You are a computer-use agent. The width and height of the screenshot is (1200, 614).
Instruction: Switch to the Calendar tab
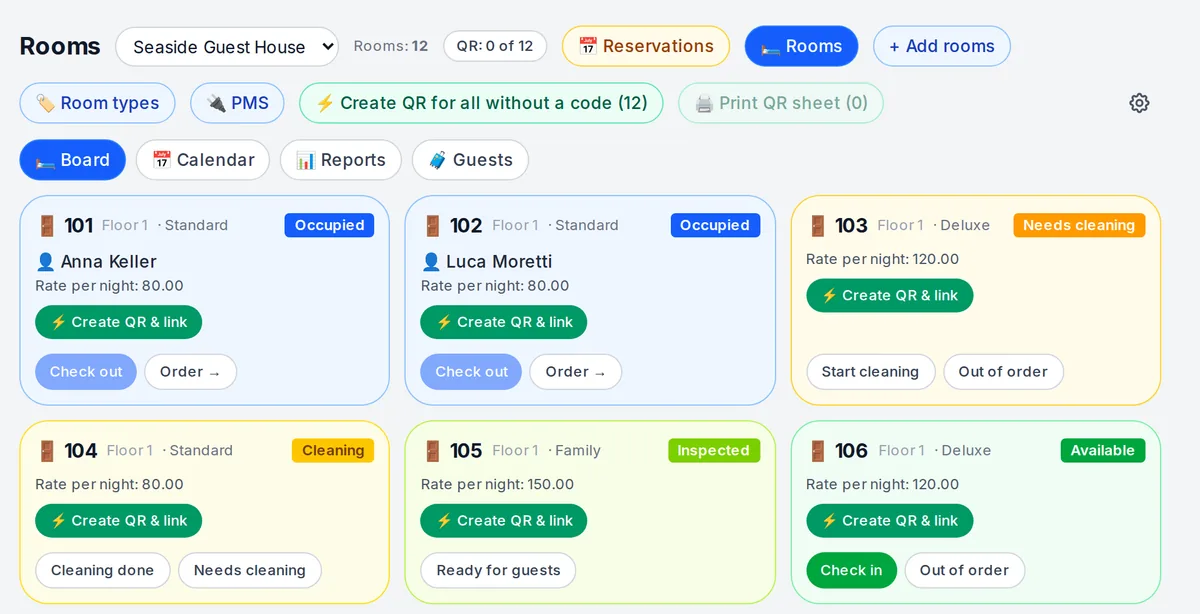pyautogui.click(x=203, y=160)
